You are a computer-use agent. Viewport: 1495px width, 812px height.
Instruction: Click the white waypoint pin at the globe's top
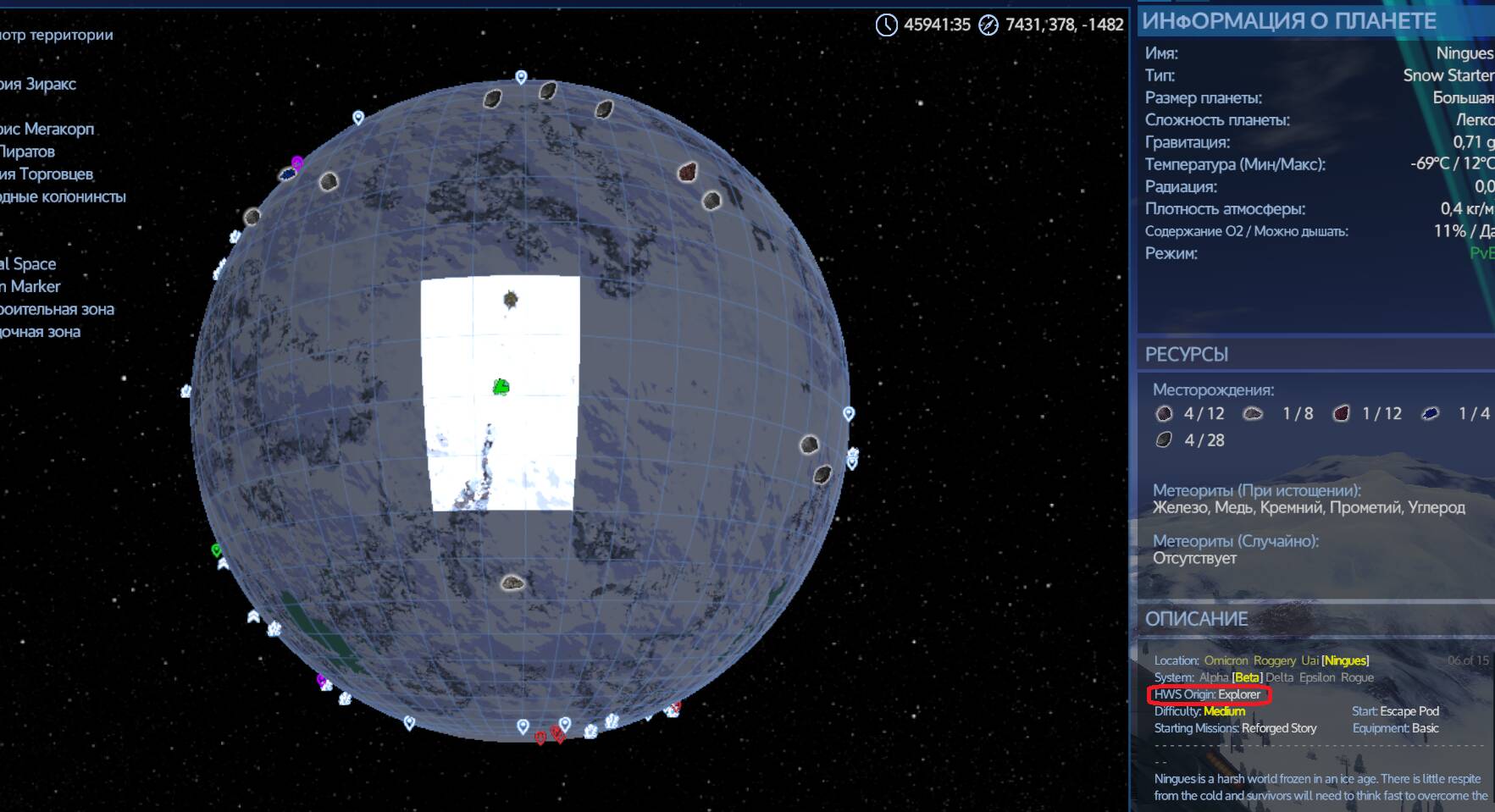tap(521, 77)
